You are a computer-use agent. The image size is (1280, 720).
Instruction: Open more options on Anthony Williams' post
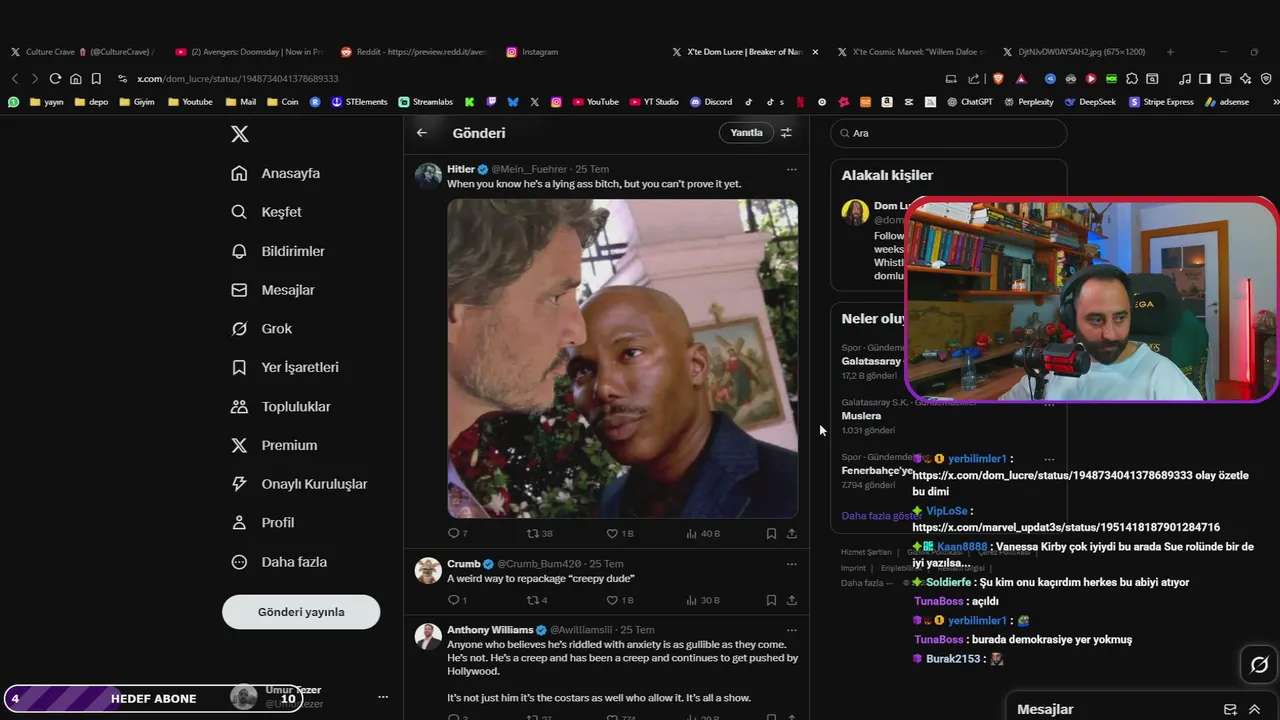[791, 630]
